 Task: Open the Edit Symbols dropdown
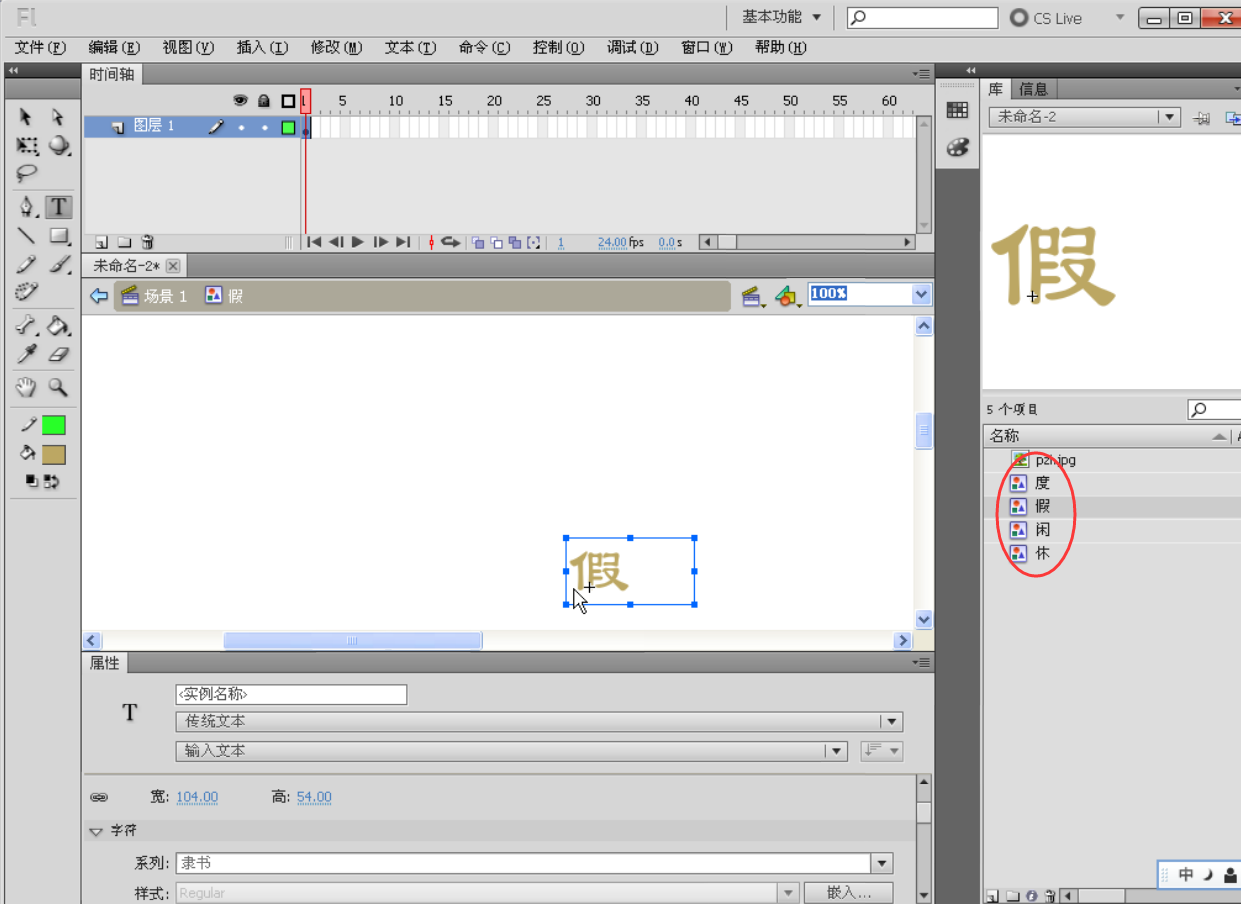pyautogui.click(x=788, y=296)
